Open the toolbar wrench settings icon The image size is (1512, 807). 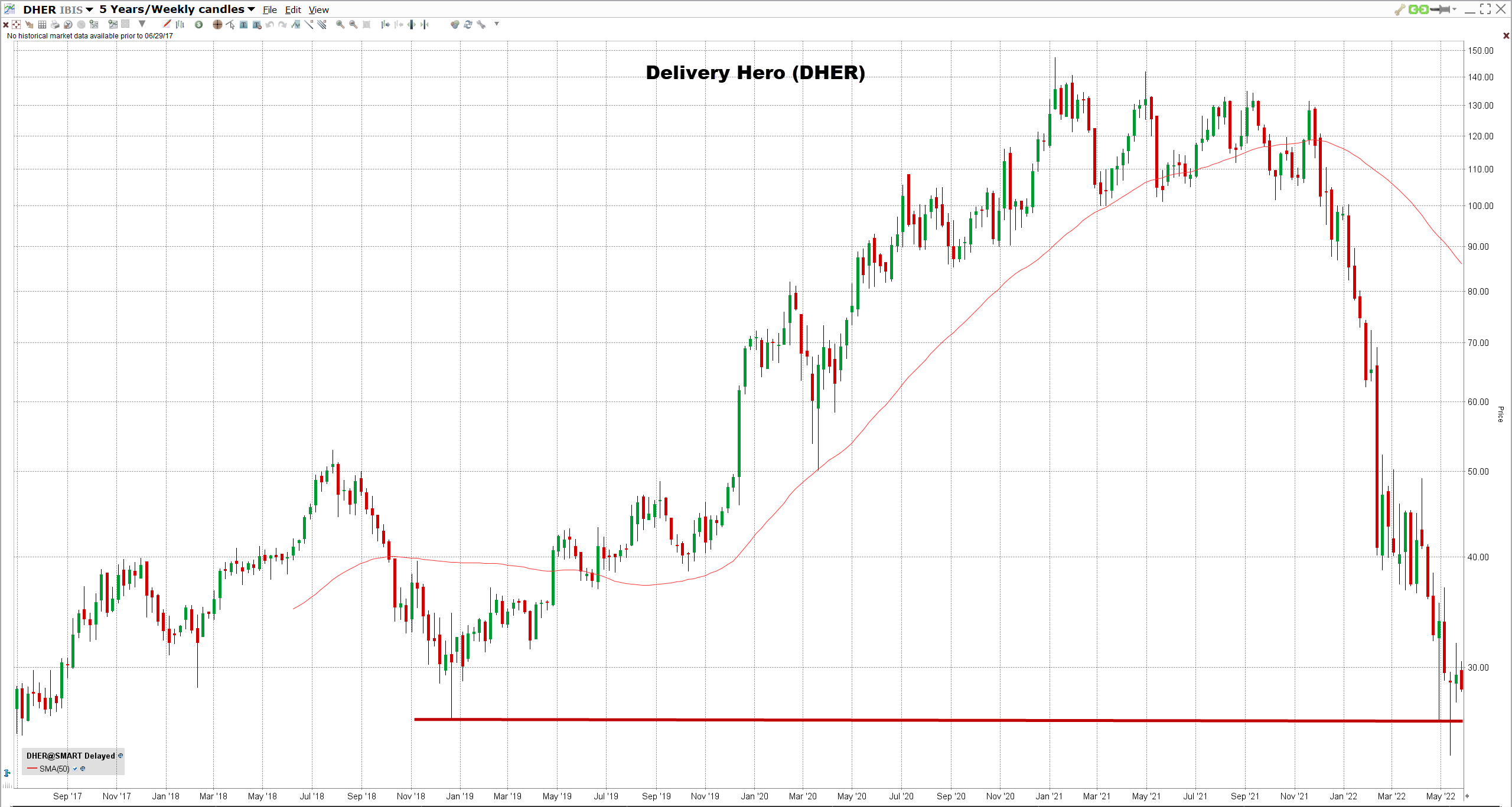coord(481,24)
